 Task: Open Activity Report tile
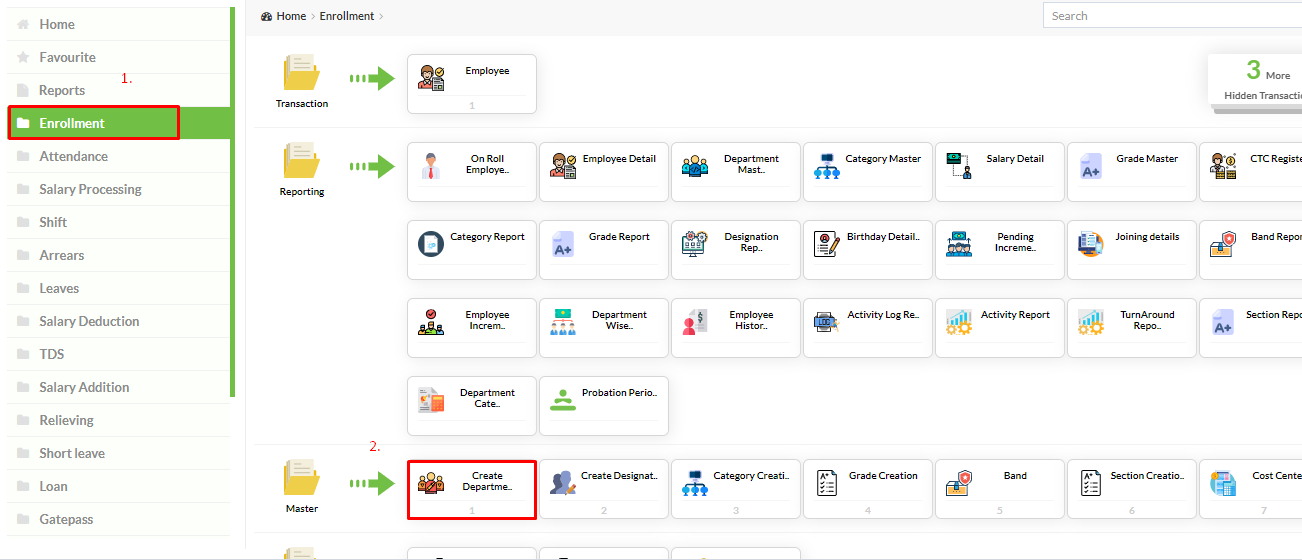(1000, 328)
